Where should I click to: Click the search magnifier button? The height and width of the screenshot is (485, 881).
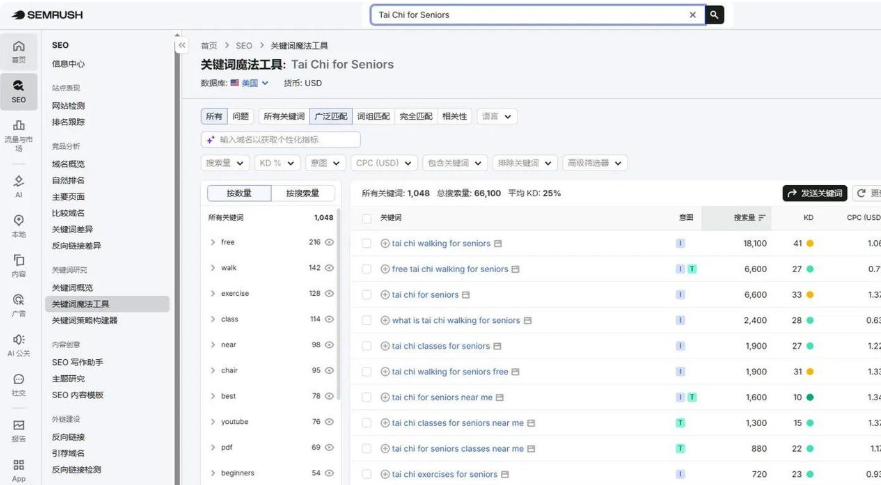click(x=714, y=15)
